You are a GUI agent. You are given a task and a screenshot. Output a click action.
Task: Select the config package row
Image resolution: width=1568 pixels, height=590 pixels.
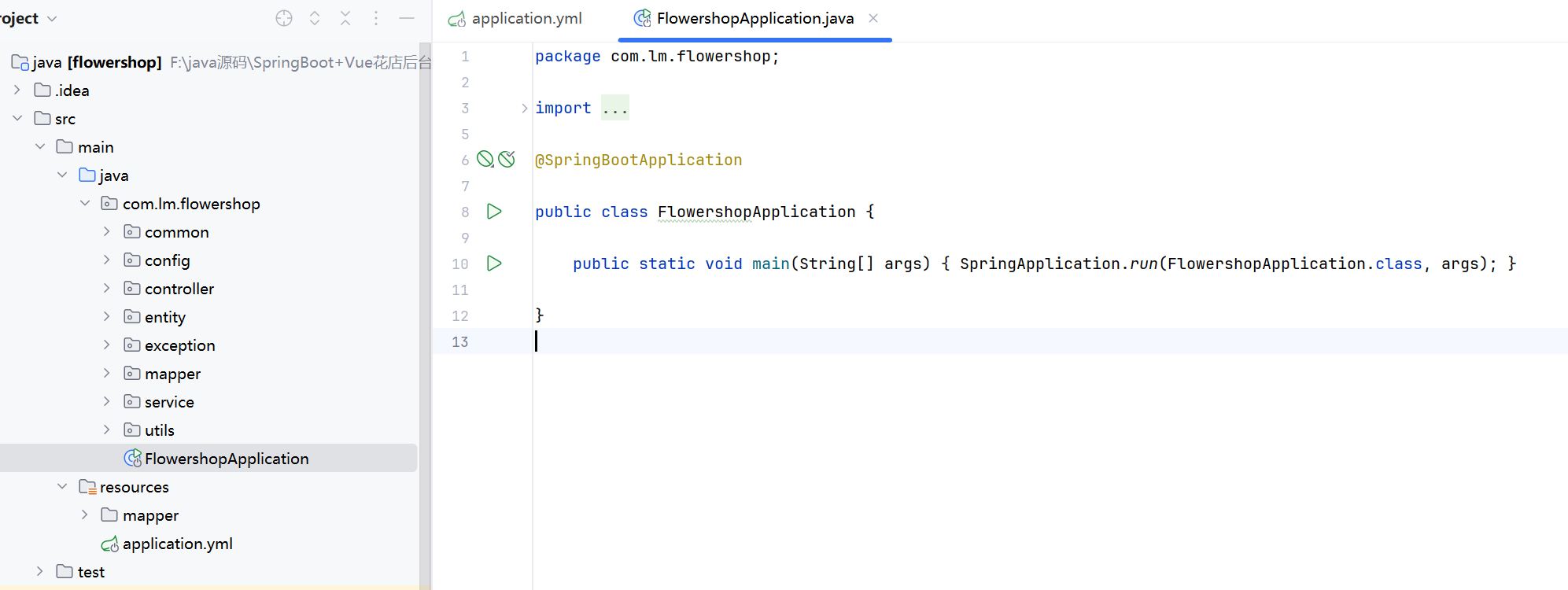point(208,260)
